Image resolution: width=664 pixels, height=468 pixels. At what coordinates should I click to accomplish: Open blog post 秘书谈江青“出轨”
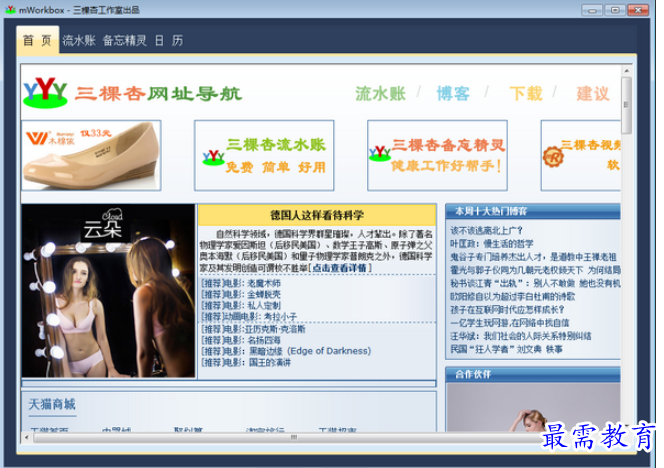535,283
